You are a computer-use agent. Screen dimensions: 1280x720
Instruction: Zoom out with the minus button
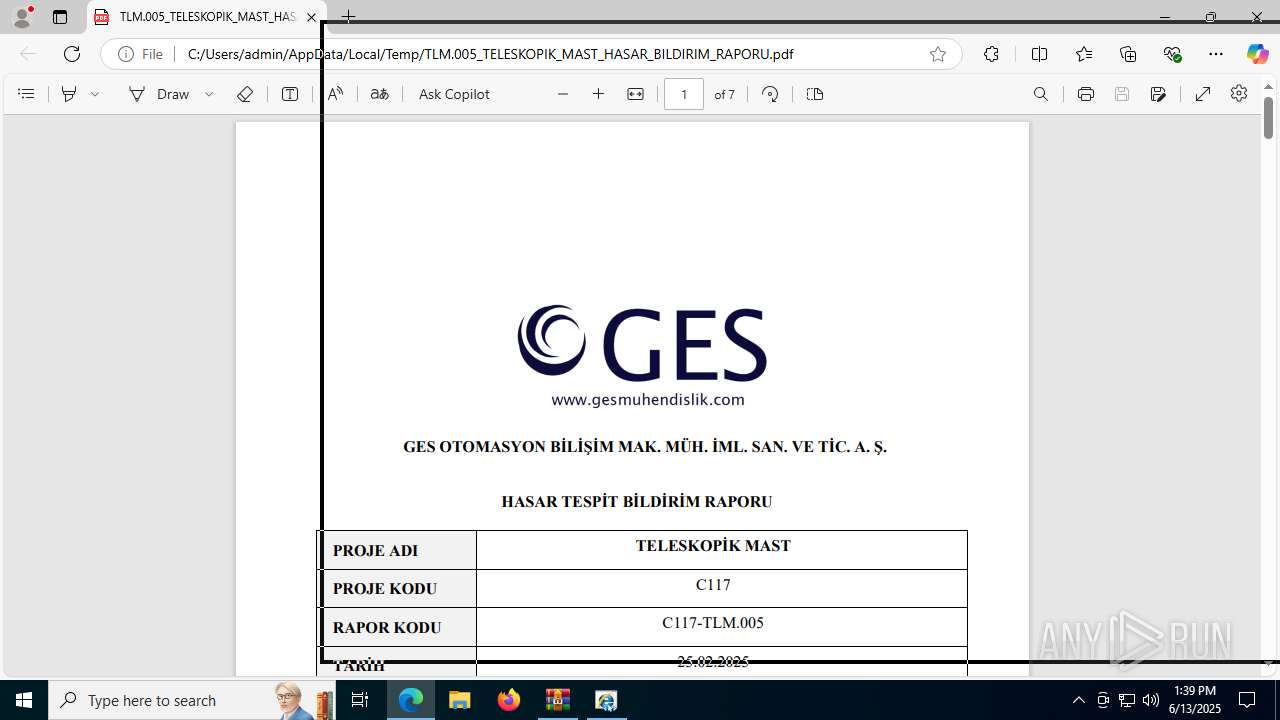click(x=563, y=94)
